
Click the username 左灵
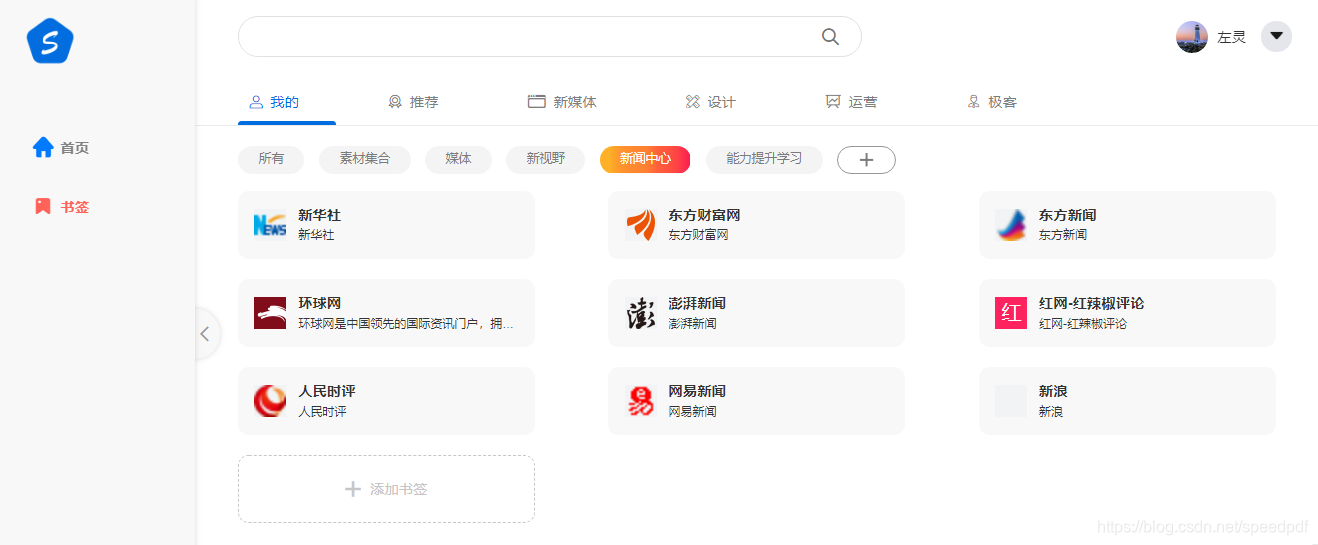point(1231,38)
